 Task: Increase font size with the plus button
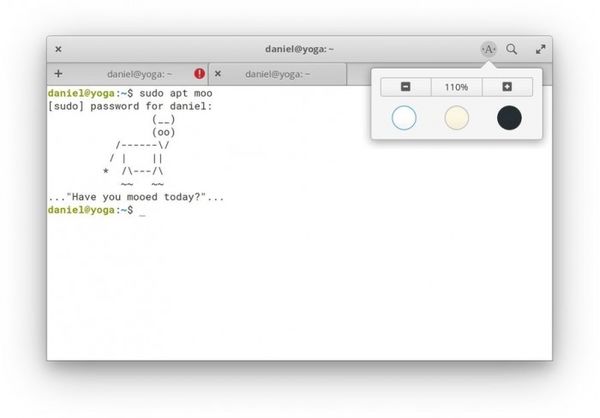507,87
